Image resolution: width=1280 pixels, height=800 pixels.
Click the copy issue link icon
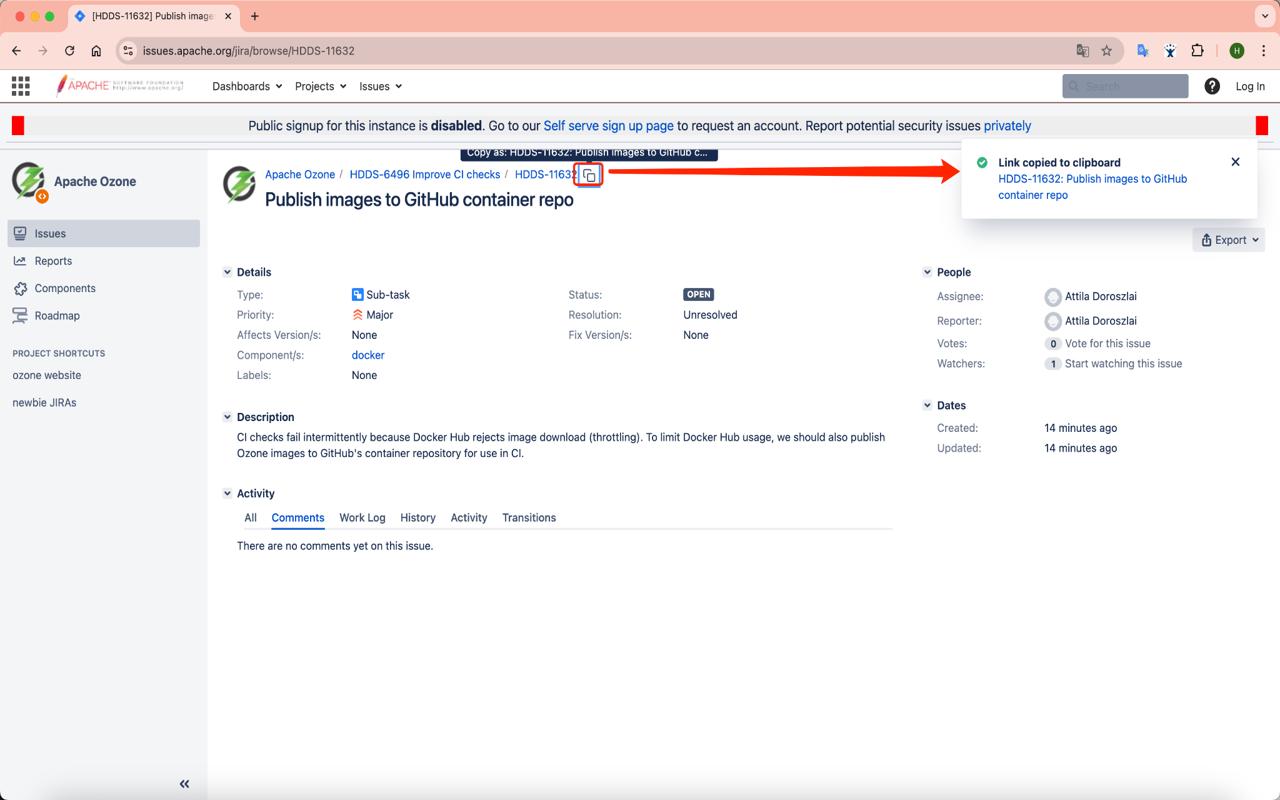(x=588, y=174)
